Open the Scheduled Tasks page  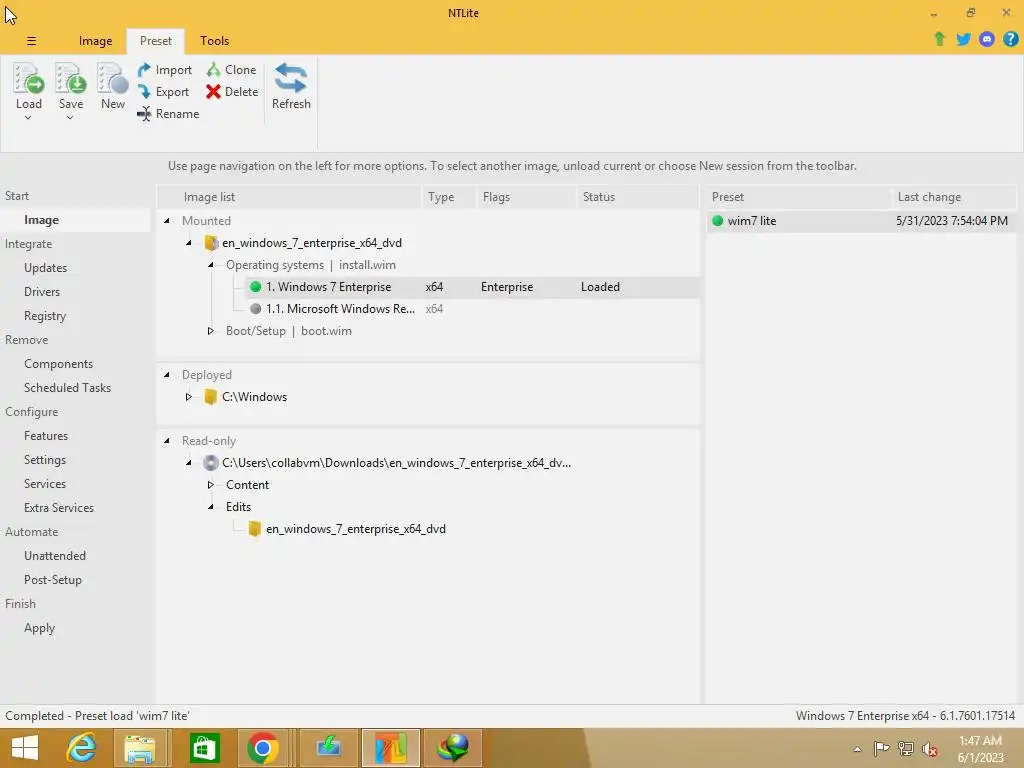tap(68, 388)
